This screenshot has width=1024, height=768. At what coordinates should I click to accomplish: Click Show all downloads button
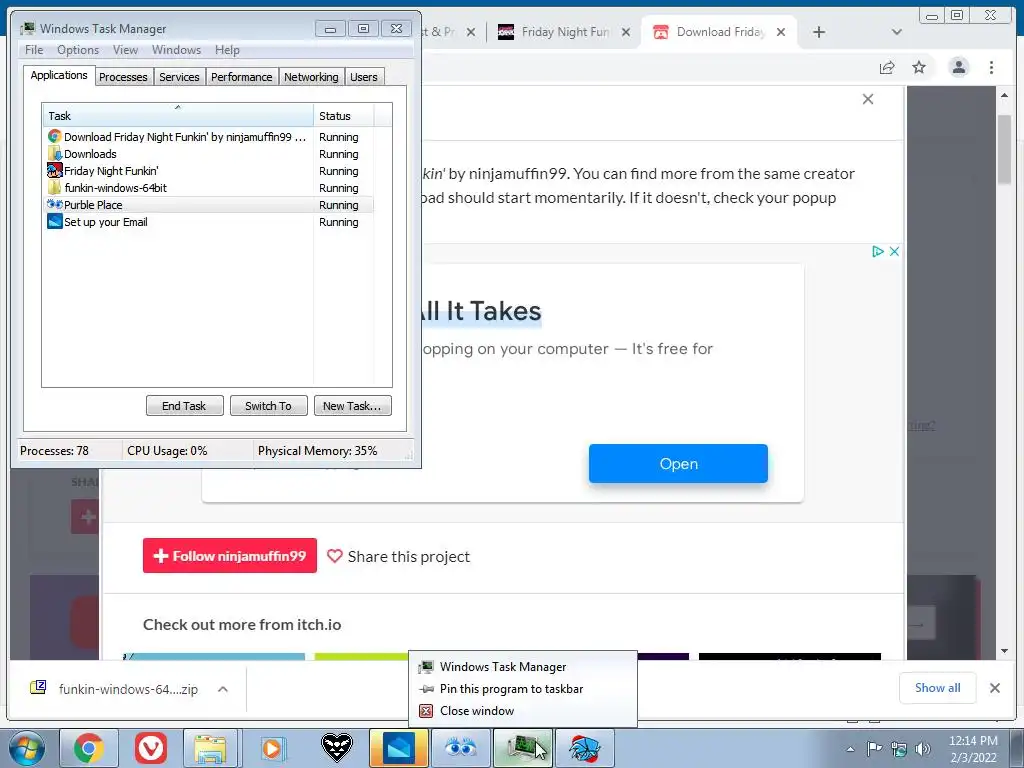[x=937, y=688]
